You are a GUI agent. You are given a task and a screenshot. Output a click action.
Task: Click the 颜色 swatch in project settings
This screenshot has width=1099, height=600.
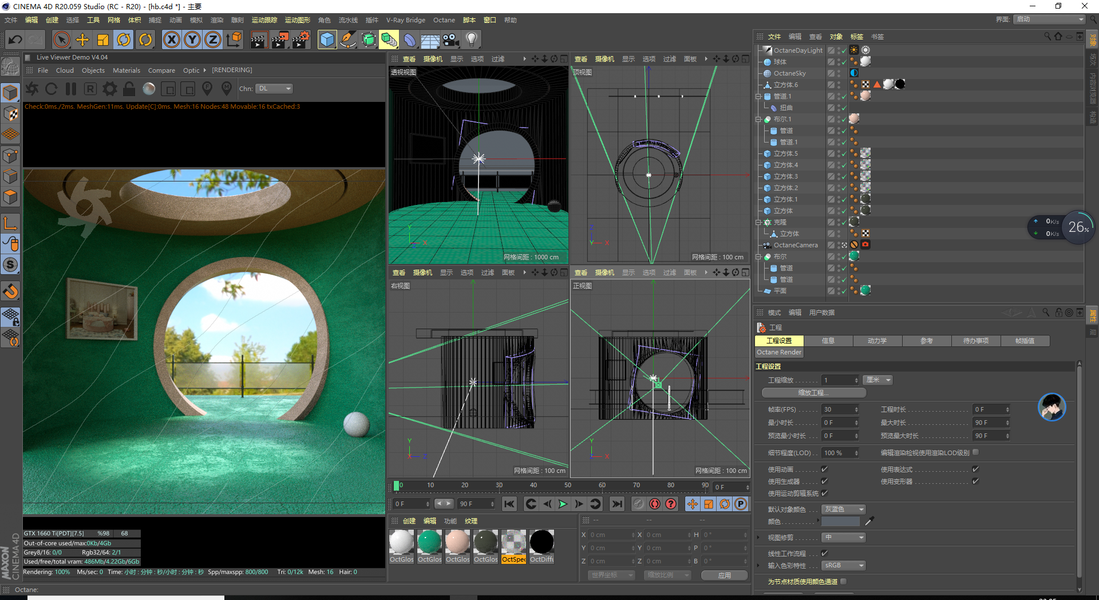click(x=840, y=521)
